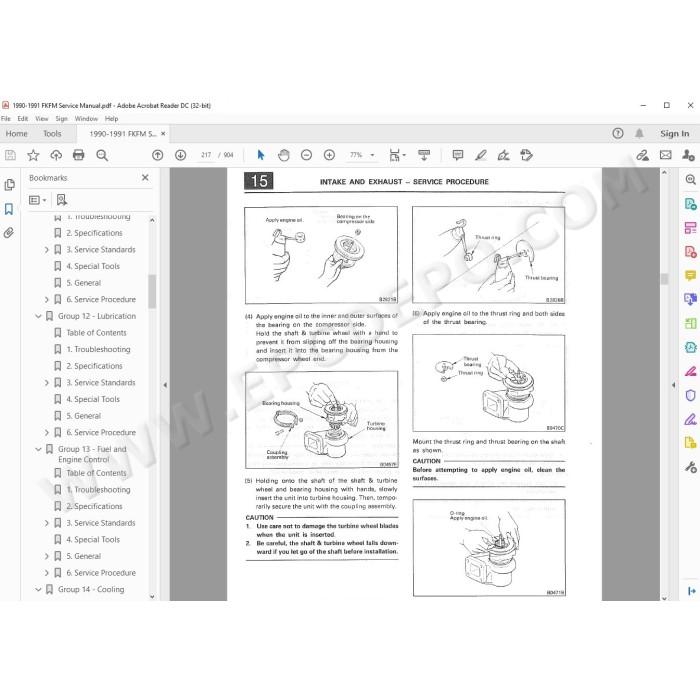The height and width of the screenshot is (700, 700).
Task: Click the Save file icon
Action: point(10,155)
